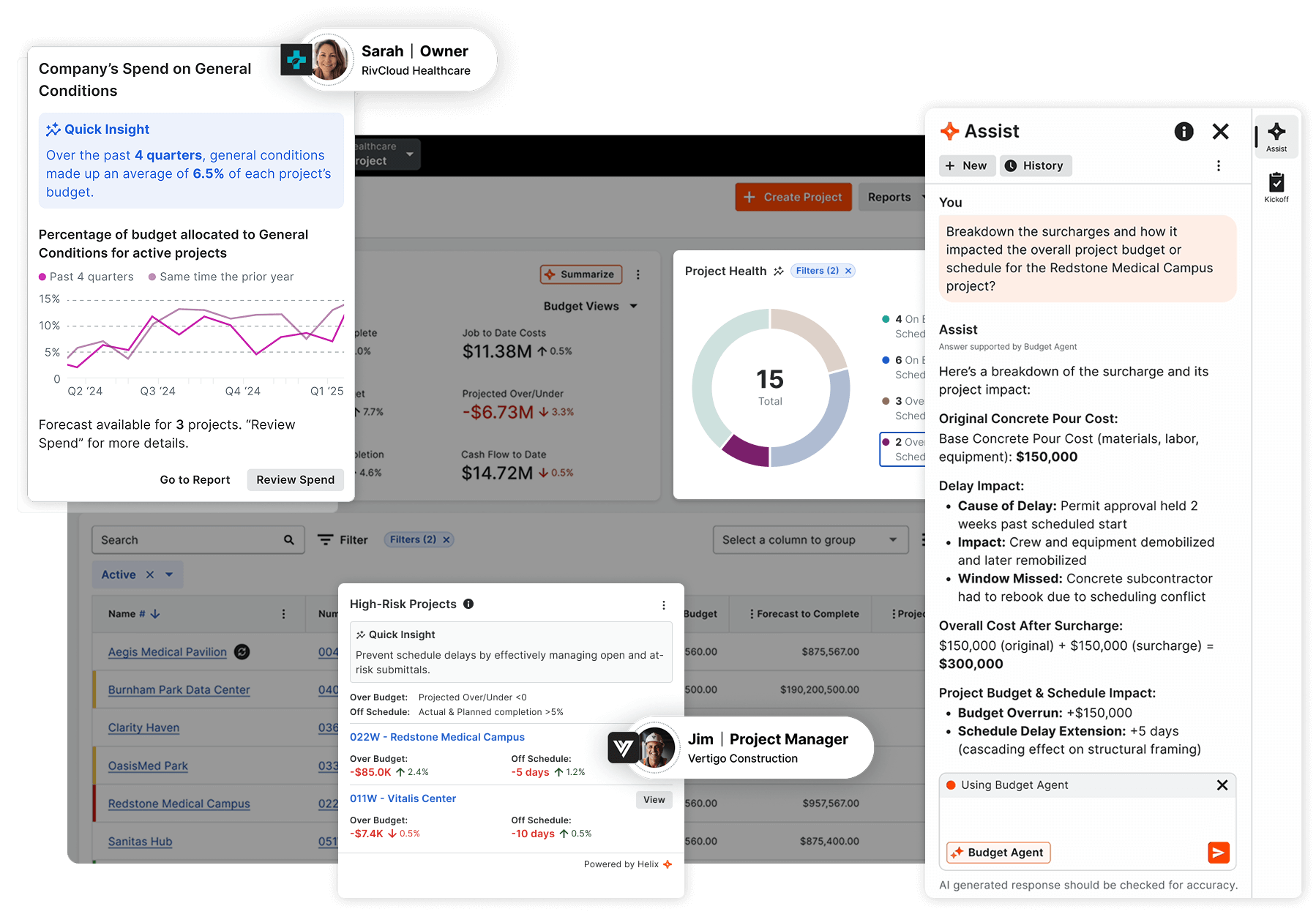The height and width of the screenshot is (917, 1316).
Task: Click the Projected Over/Under value -$6.73M
Action: 498,412
